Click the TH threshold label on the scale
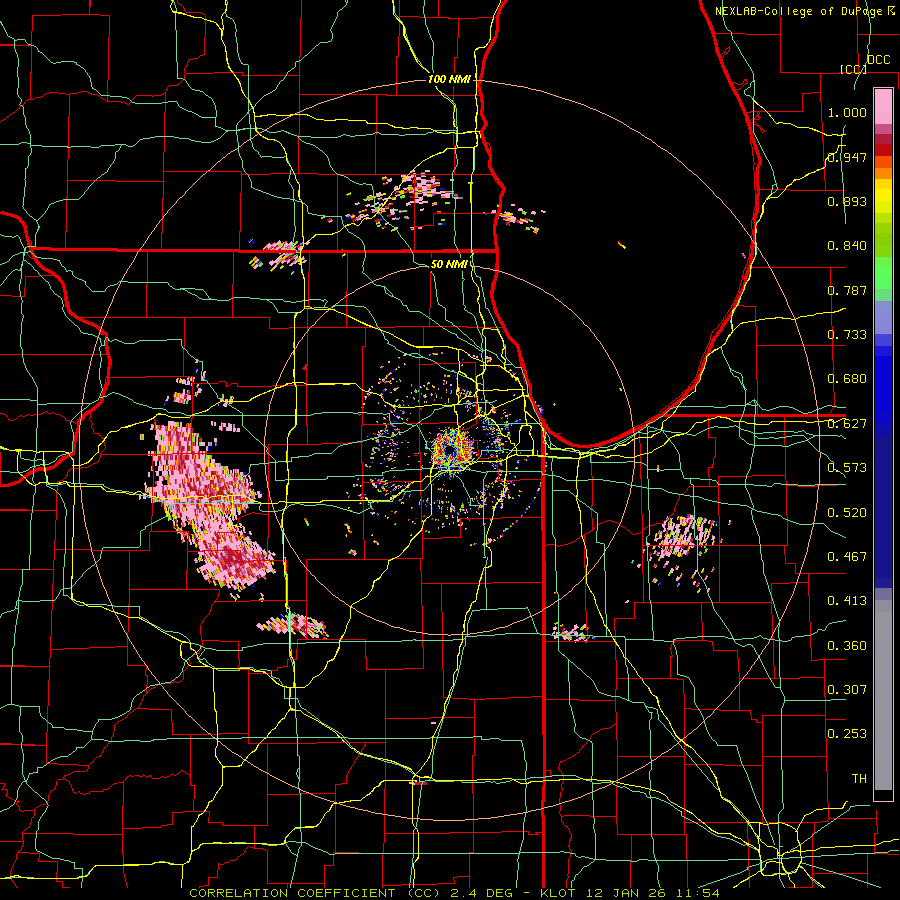Image resolution: width=900 pixels, height=900 pixels. tap(859, 779)
